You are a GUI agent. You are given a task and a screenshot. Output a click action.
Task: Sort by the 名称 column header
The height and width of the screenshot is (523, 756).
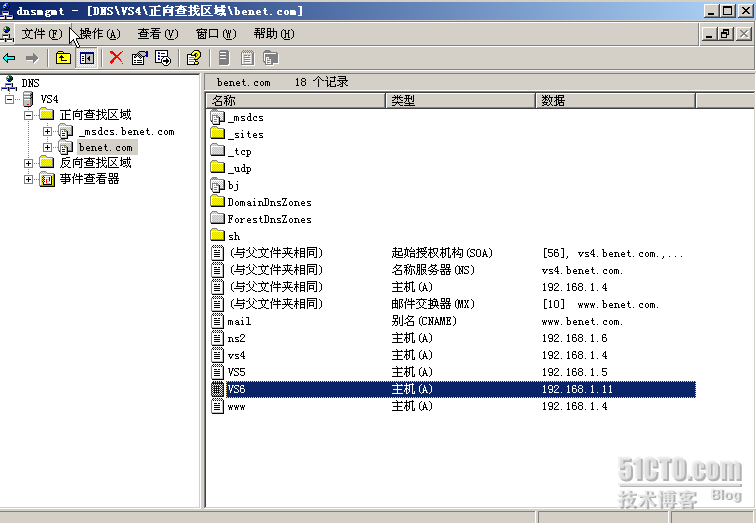[296, 101]
